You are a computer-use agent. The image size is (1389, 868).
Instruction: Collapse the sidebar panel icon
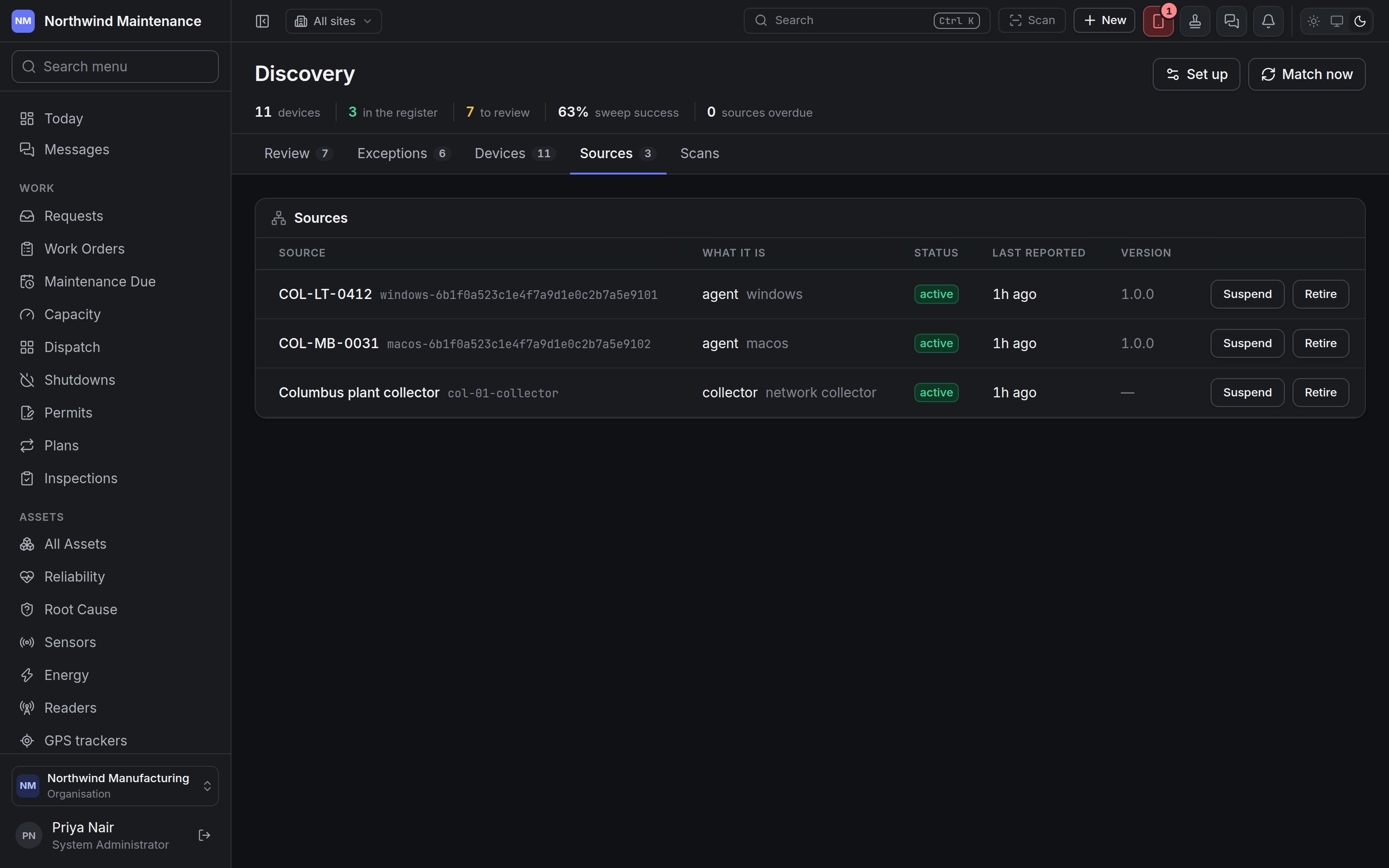click(x=262, y=21)
